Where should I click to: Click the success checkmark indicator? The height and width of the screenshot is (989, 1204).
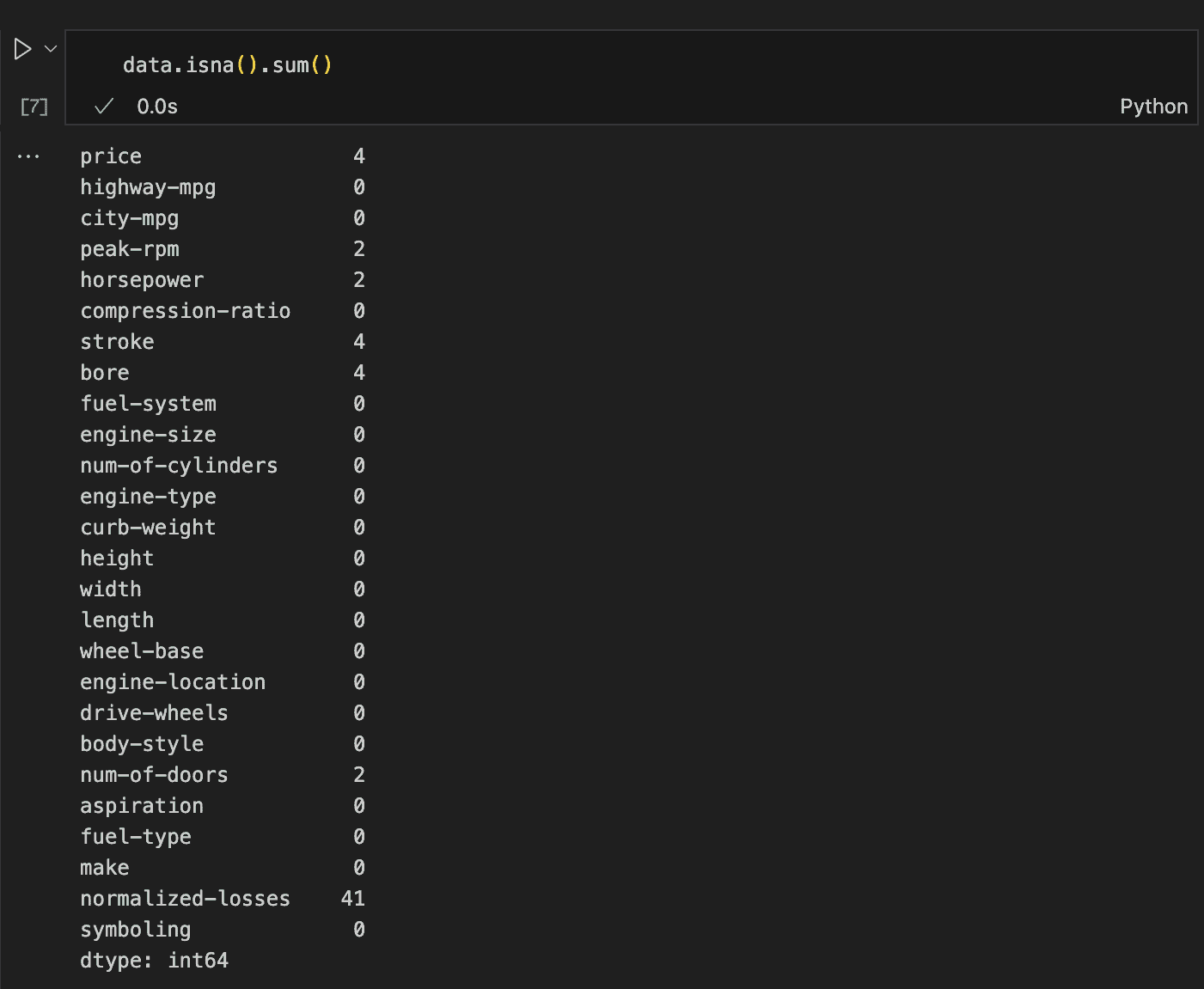tap(103, 106)
